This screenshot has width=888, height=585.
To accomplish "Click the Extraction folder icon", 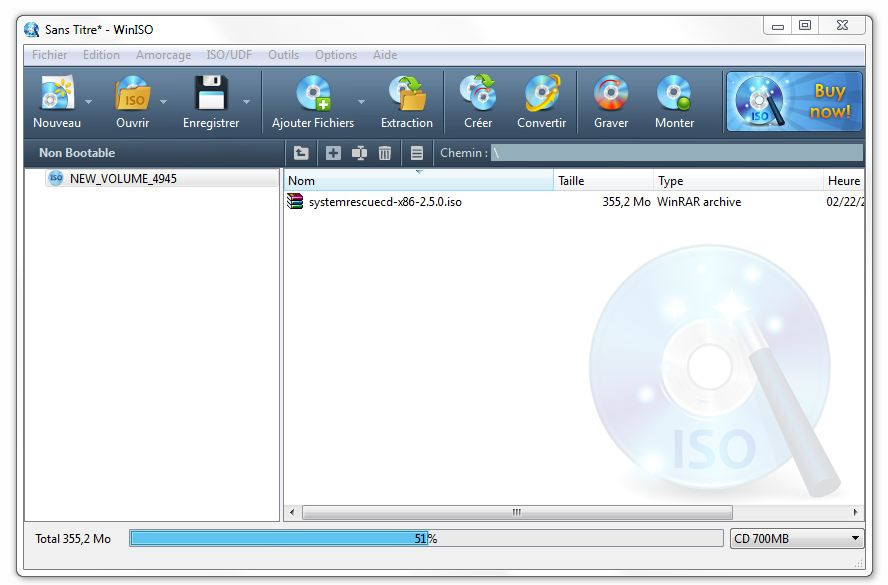I will 407,95.
